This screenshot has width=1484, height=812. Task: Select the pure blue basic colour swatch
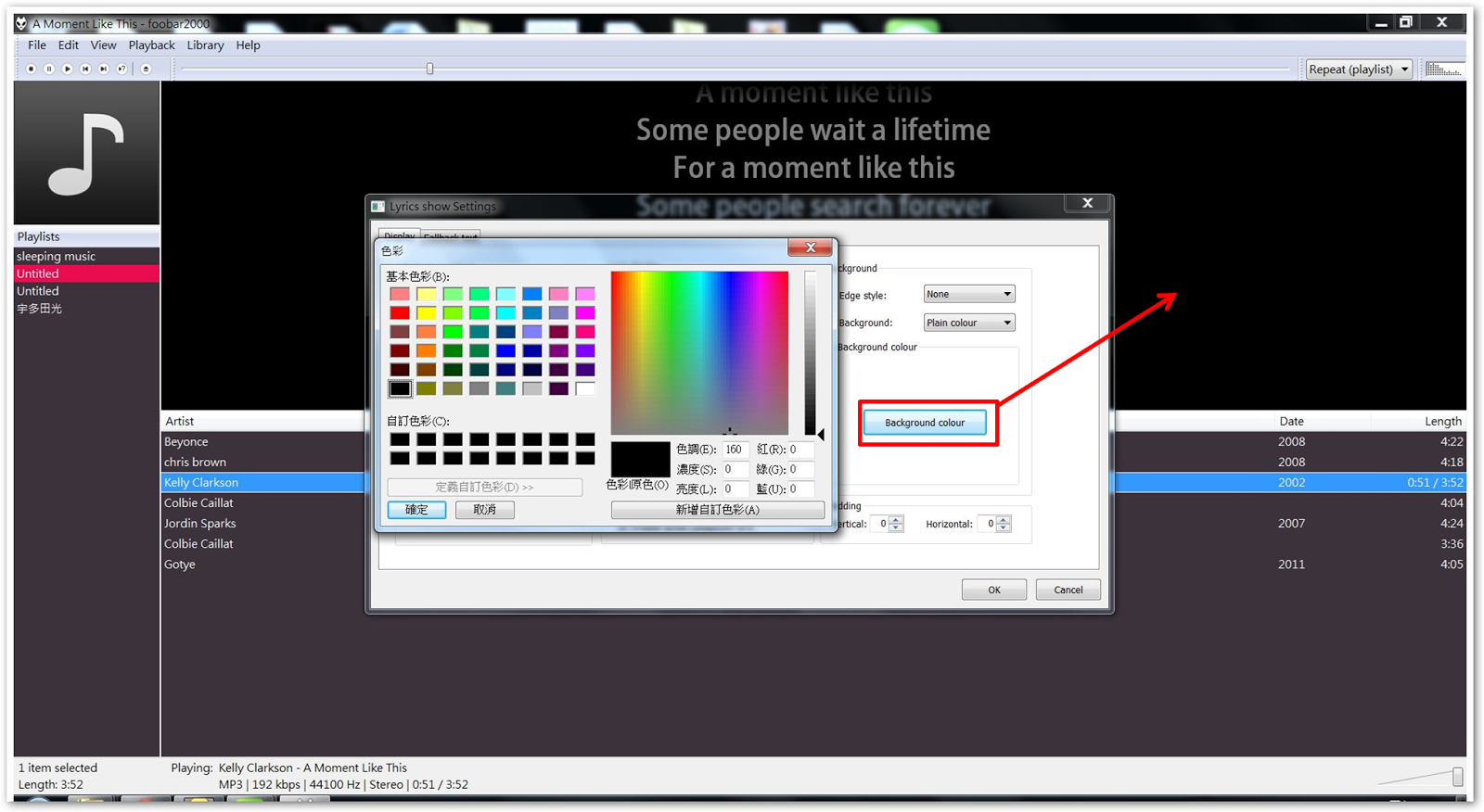505,350
